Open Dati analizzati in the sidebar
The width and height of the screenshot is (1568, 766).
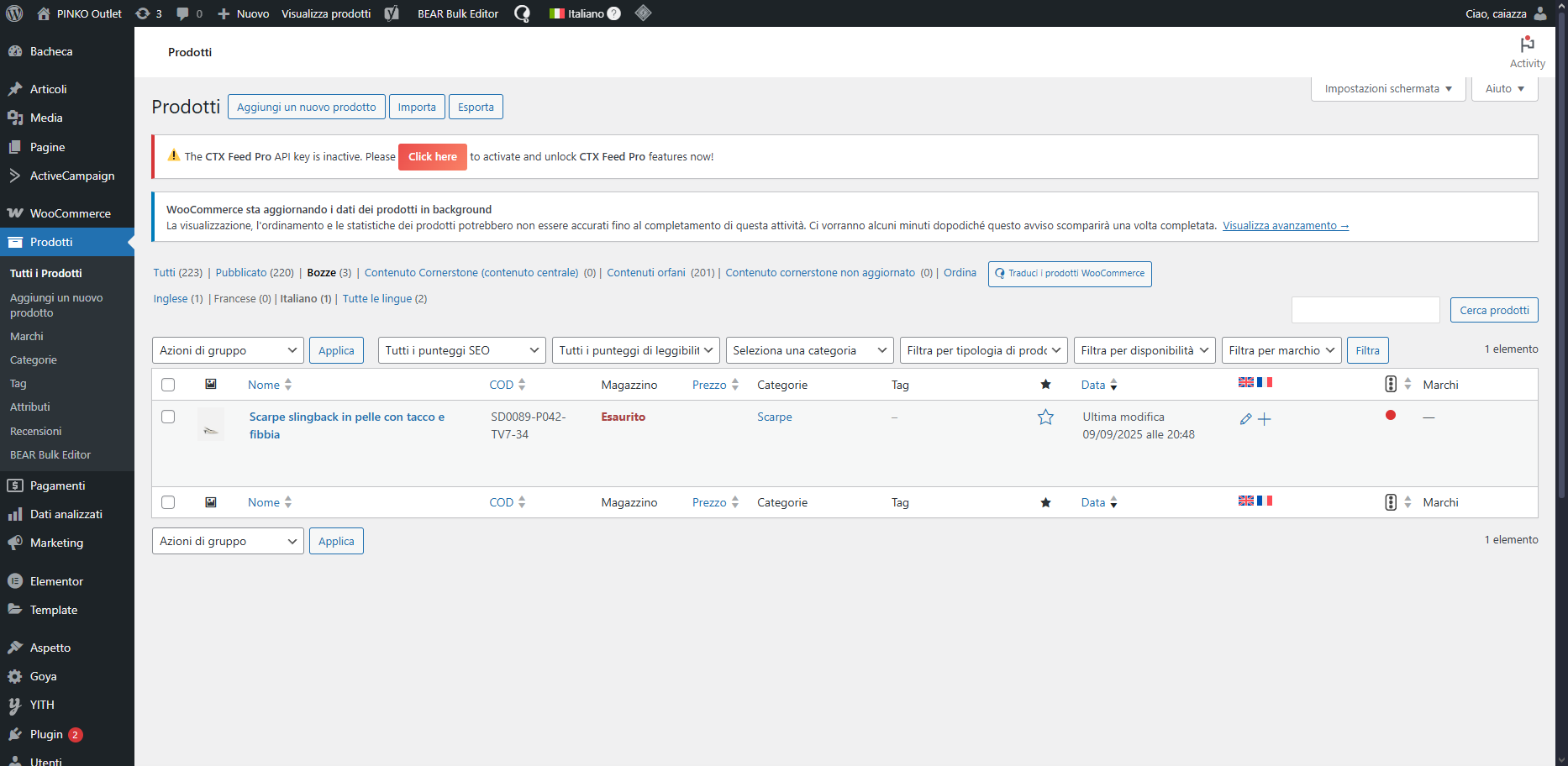66,514
